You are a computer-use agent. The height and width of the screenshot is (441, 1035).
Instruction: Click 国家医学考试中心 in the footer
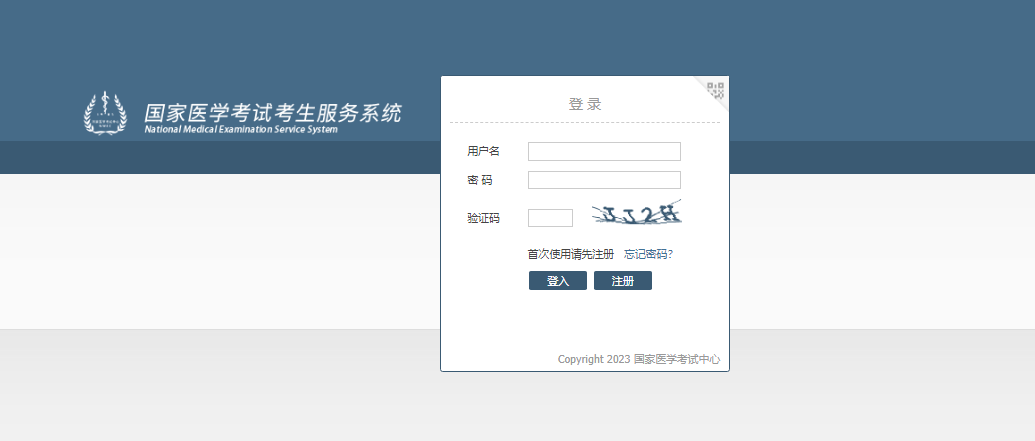(x=677, y=359)
